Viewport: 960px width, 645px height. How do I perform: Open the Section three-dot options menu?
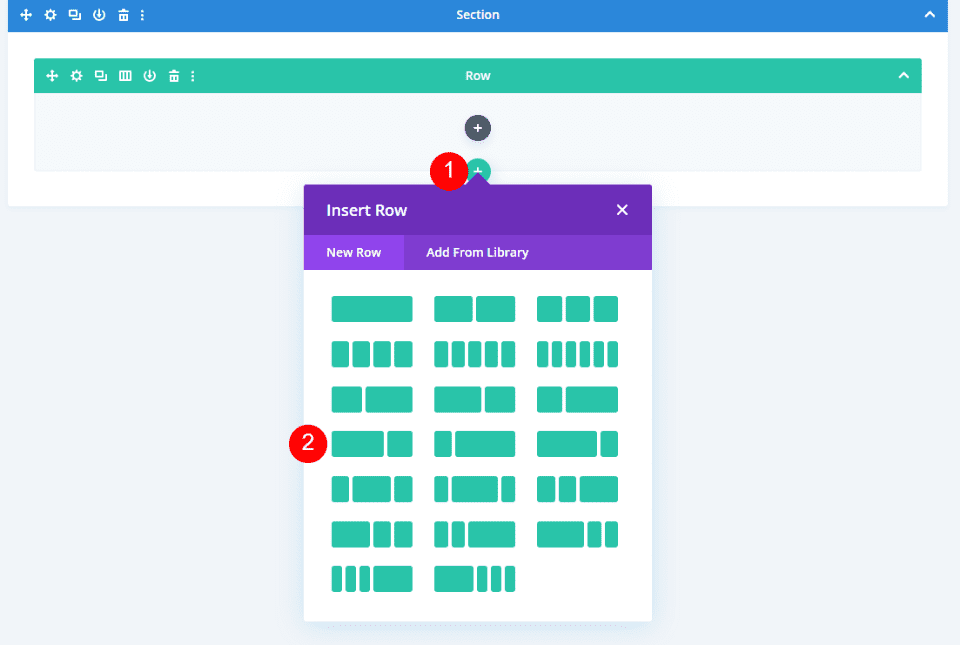[x=142, y=15]
